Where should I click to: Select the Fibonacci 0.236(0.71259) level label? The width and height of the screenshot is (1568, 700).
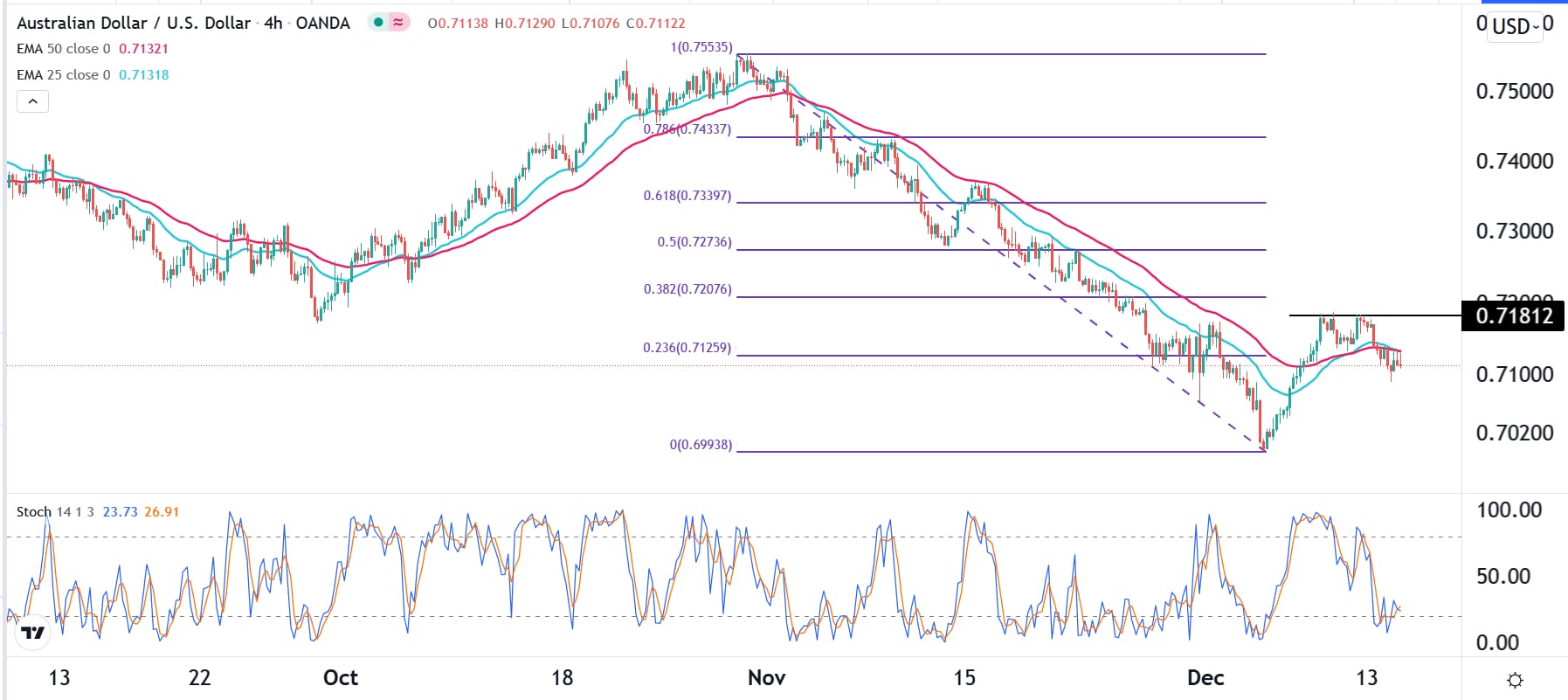687,348
